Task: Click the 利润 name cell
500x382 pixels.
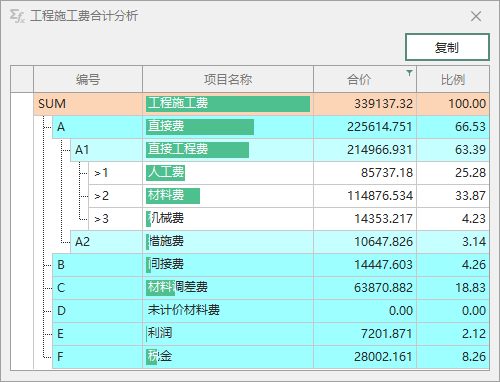Action: tap(228, 334)
